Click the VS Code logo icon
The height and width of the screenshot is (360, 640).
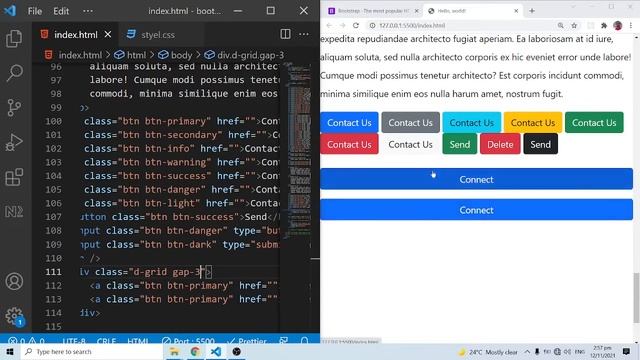[10, 11]
